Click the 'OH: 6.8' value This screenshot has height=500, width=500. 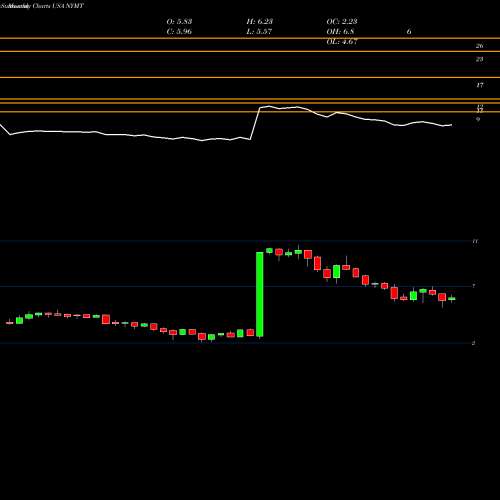[x=340, y=32]
